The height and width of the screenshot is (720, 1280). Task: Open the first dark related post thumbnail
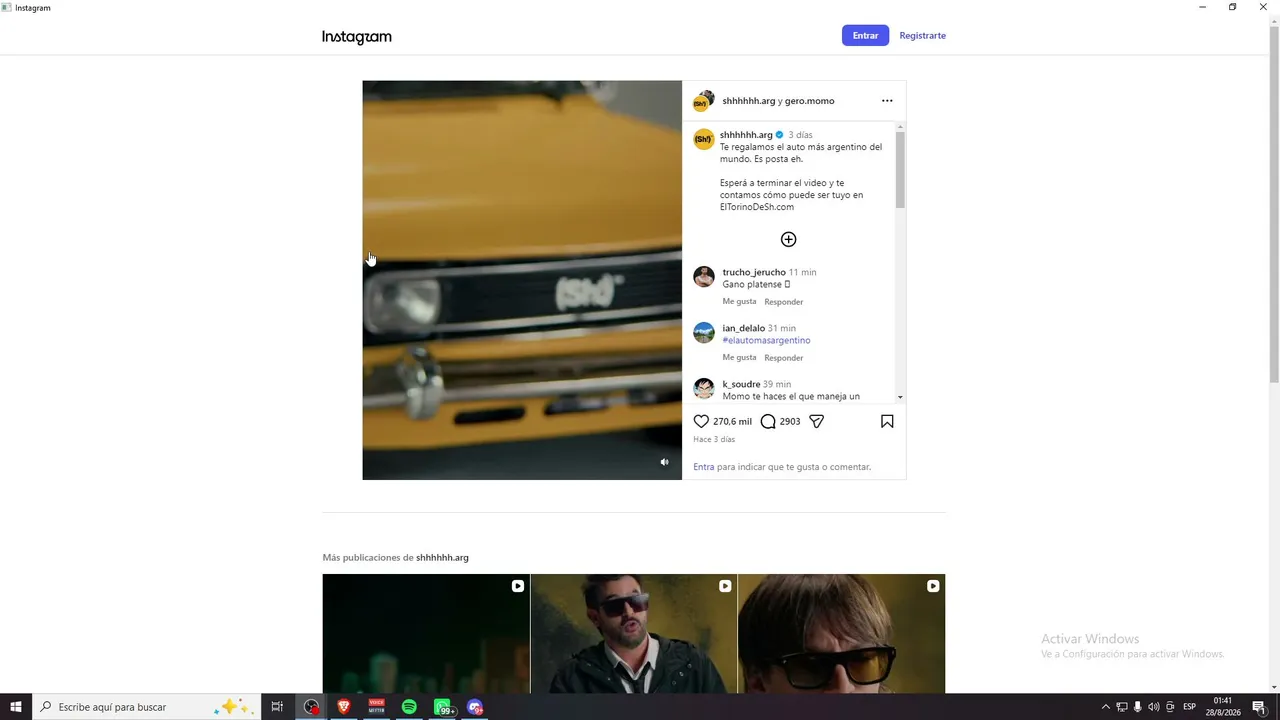point(426,634)
